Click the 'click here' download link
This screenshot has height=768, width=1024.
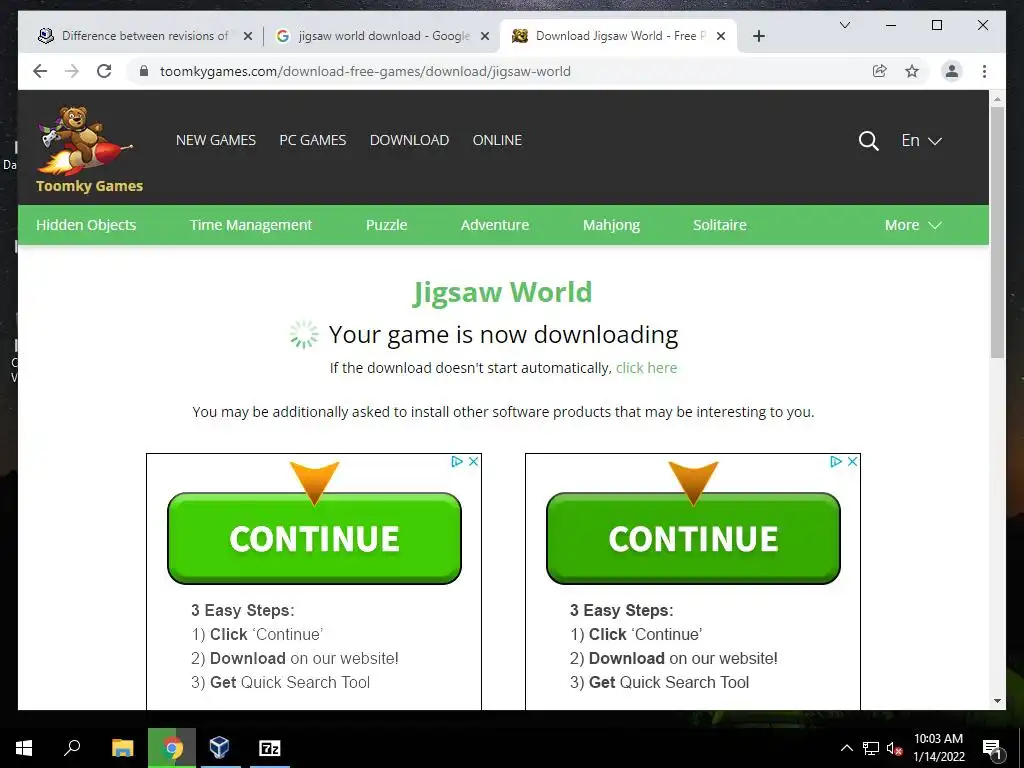646,368
